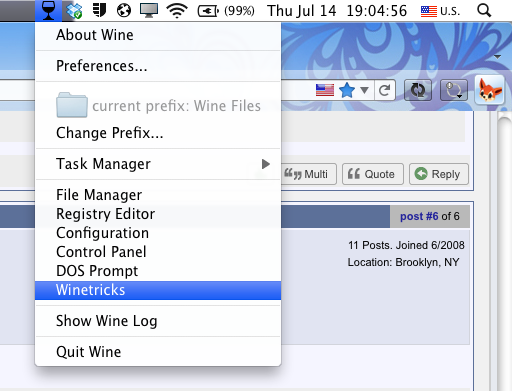Click '11 Posts. Joined 6/2008' text
Image resolution: width=512 pixels, height=391 pixels.
(x=406, y=245)
